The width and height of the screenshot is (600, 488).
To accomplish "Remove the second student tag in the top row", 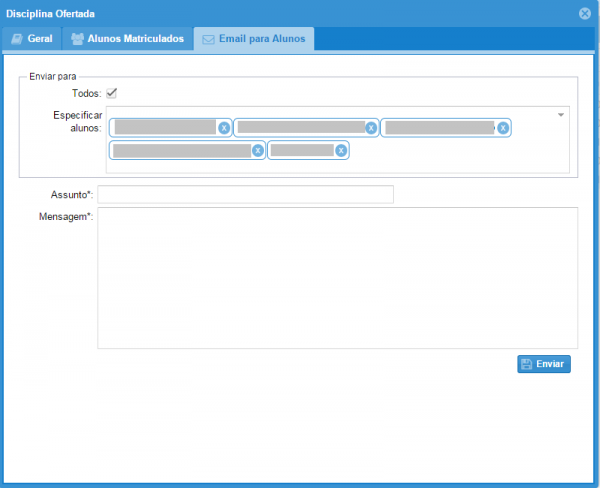I will (371, 128).
